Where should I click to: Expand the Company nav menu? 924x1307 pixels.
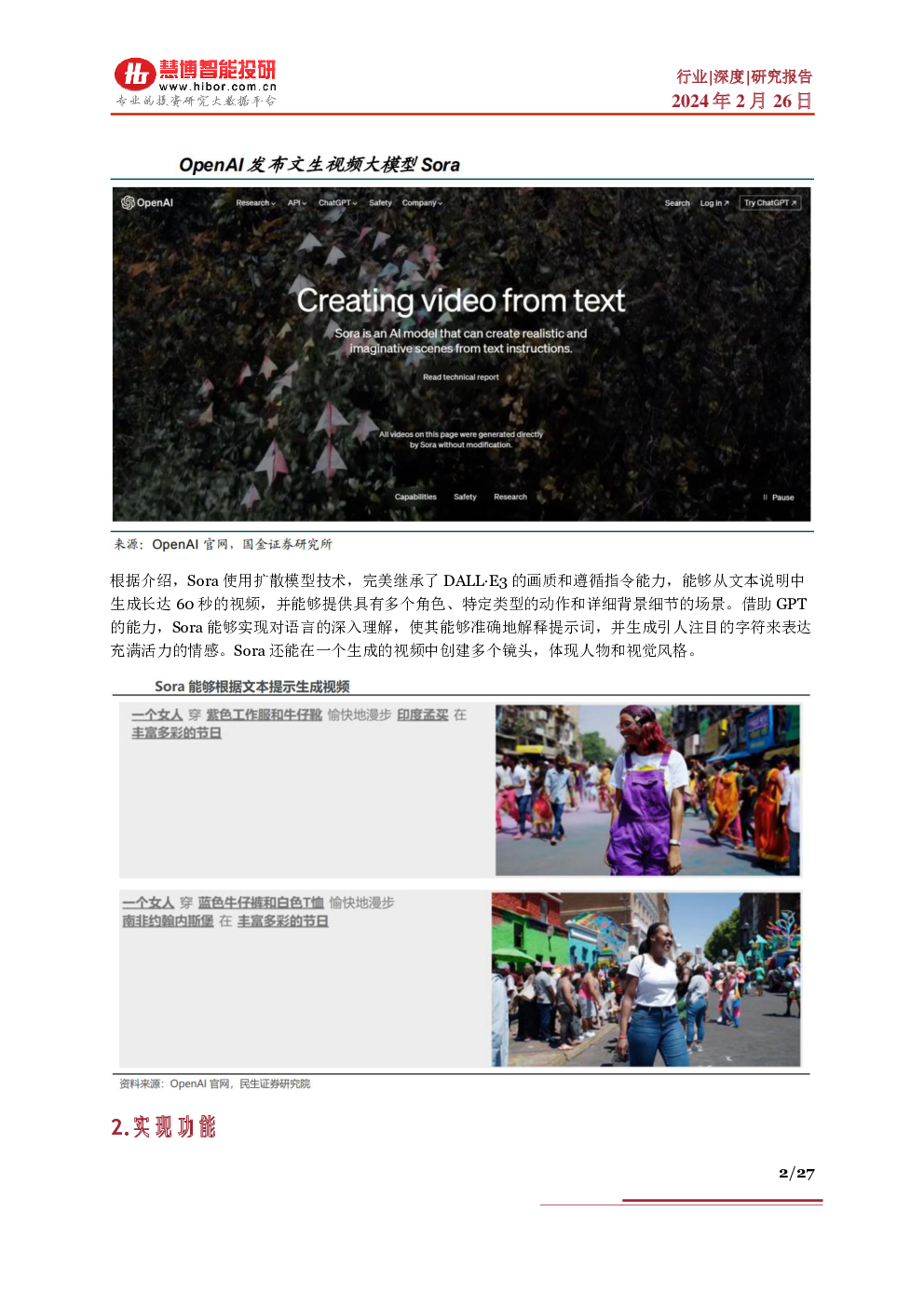click(422, 202)
